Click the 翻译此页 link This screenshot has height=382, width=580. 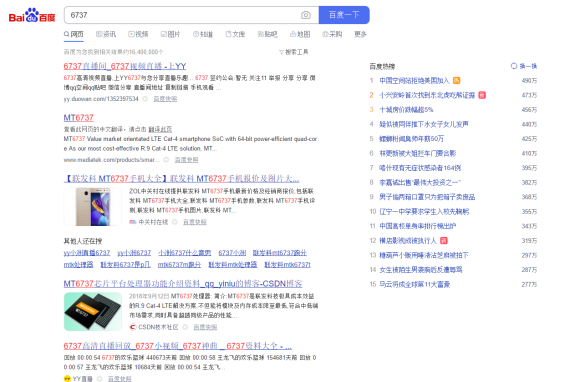[x=160, y=129]
